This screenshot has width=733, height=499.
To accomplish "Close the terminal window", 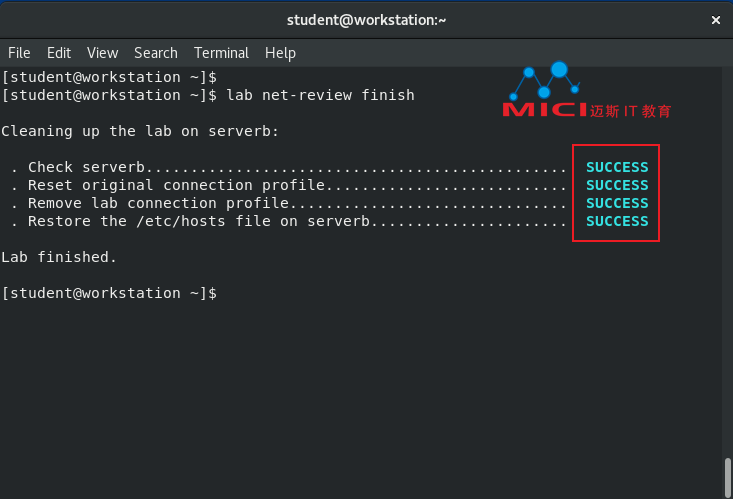I will coord(715,20).
